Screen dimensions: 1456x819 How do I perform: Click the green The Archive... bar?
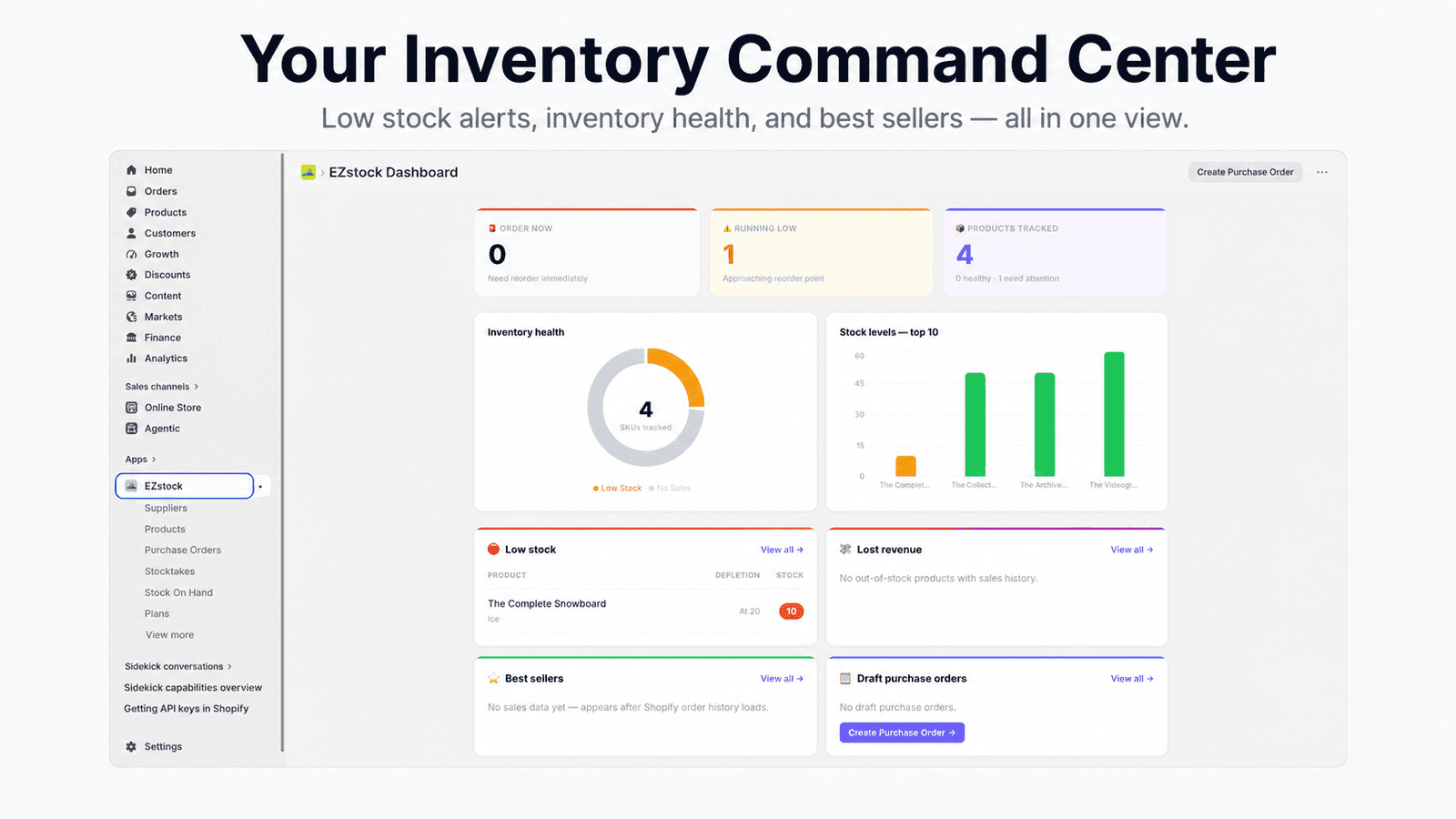1045,424
